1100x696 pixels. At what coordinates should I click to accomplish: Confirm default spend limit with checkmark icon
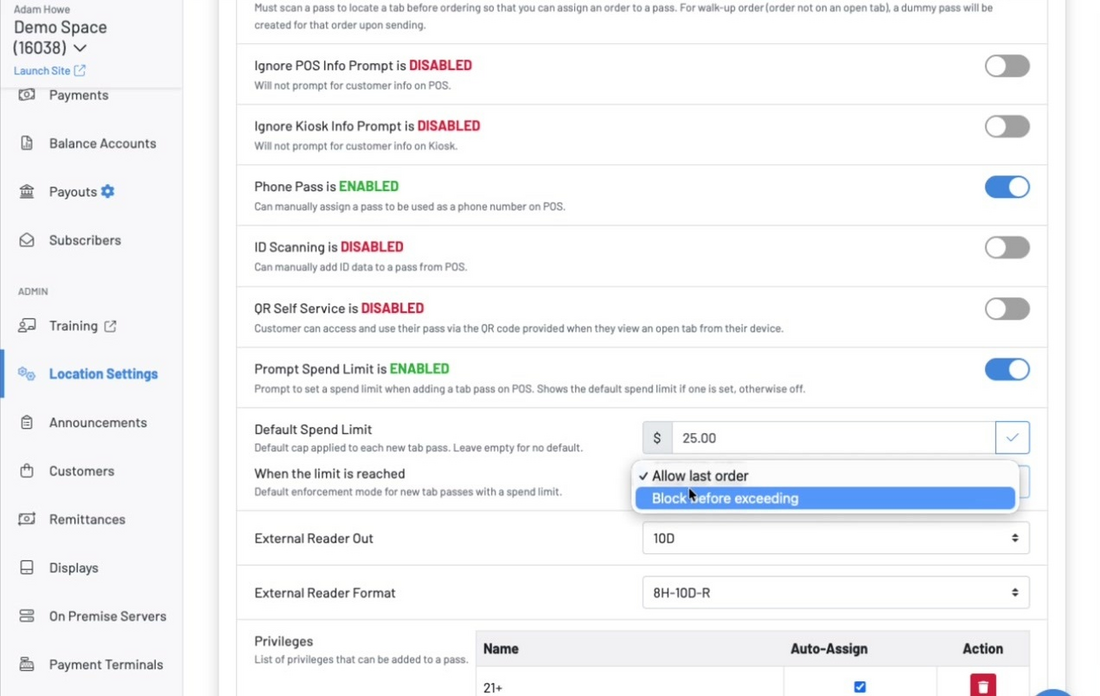(1012, 438)
